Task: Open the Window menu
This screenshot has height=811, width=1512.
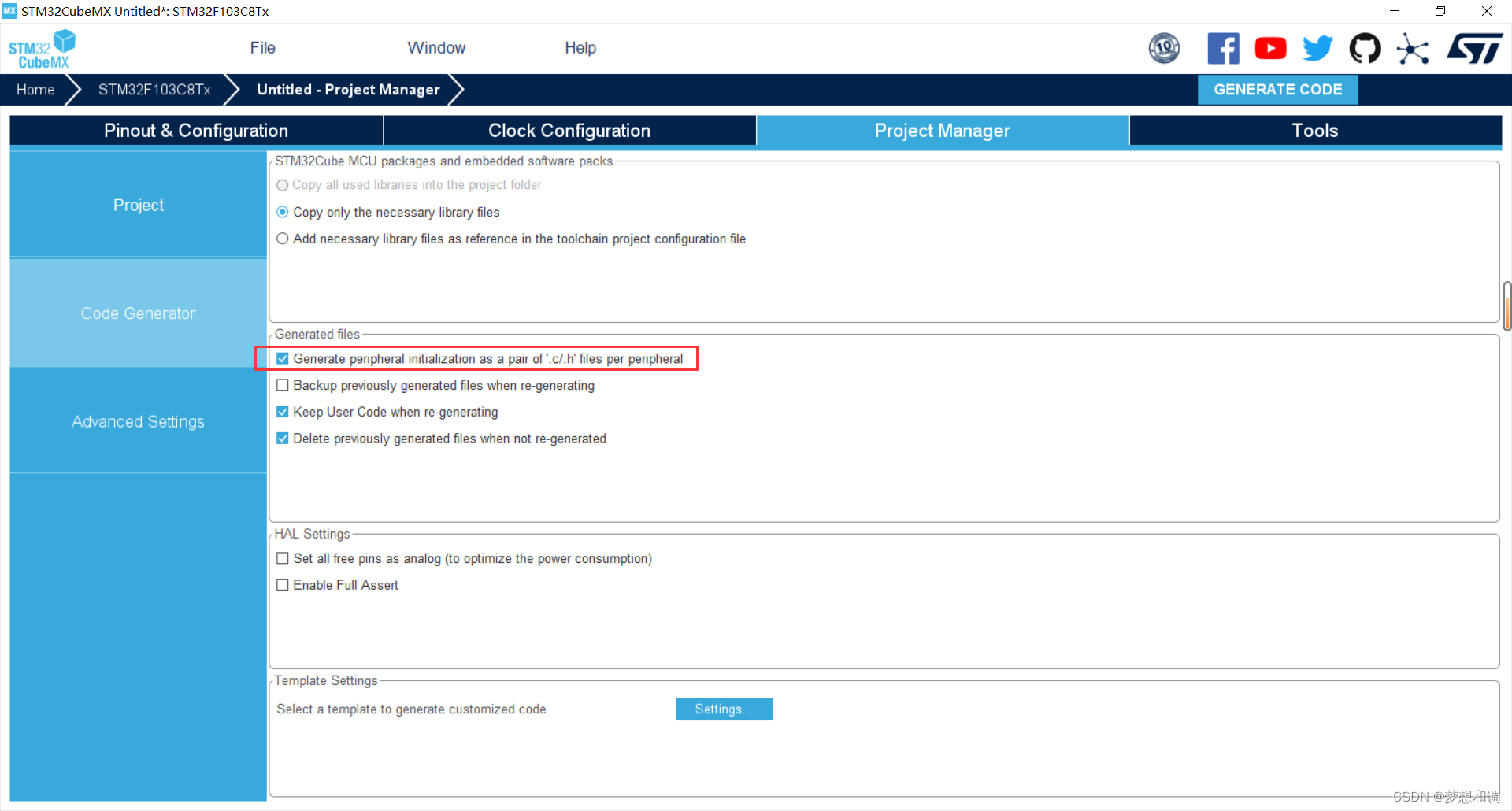Action: (x=436, y=48)
